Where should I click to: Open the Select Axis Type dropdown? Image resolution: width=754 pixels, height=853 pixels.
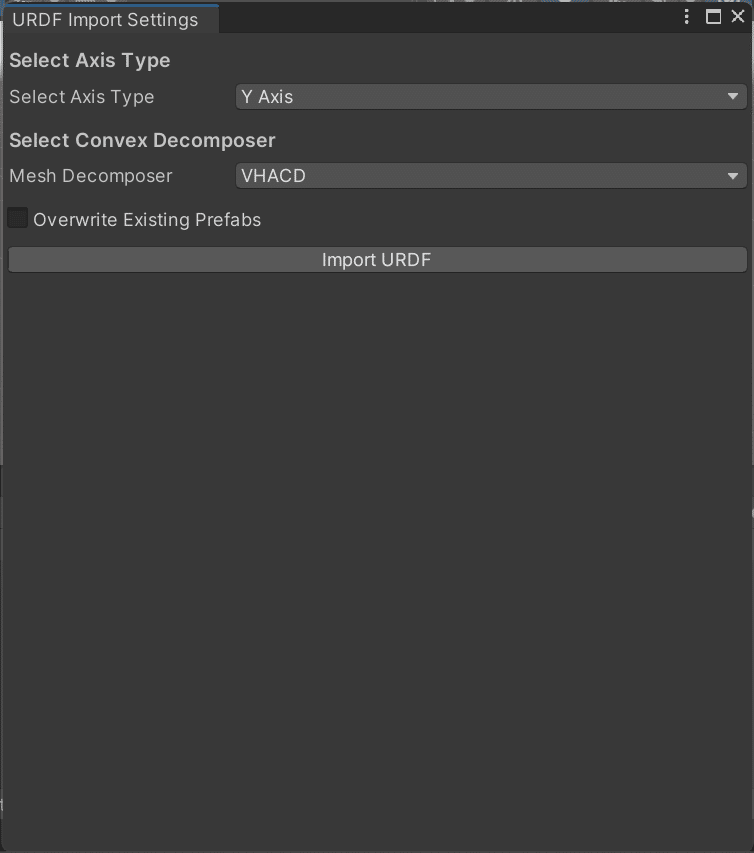490,97
